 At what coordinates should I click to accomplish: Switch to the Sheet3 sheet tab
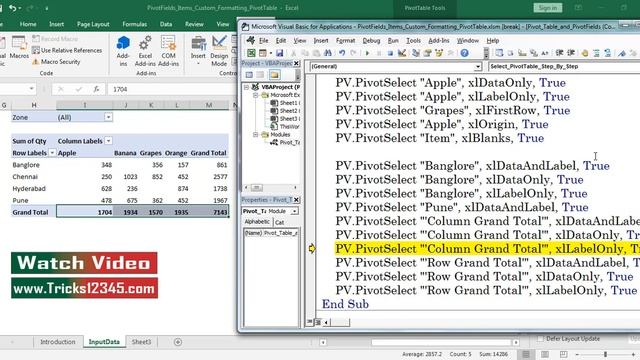(x=141, y=342)
